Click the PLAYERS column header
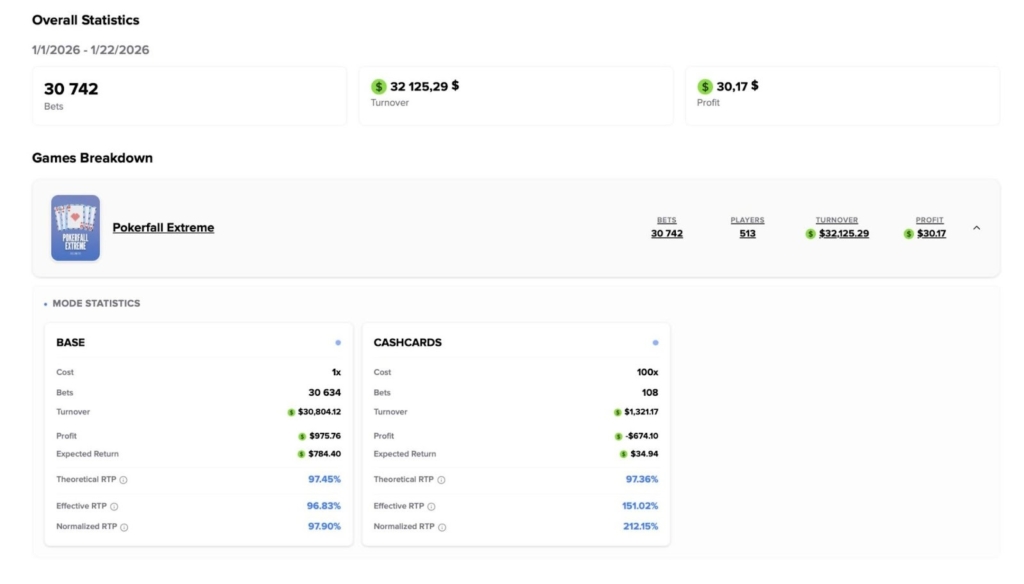 coord(747,220)
